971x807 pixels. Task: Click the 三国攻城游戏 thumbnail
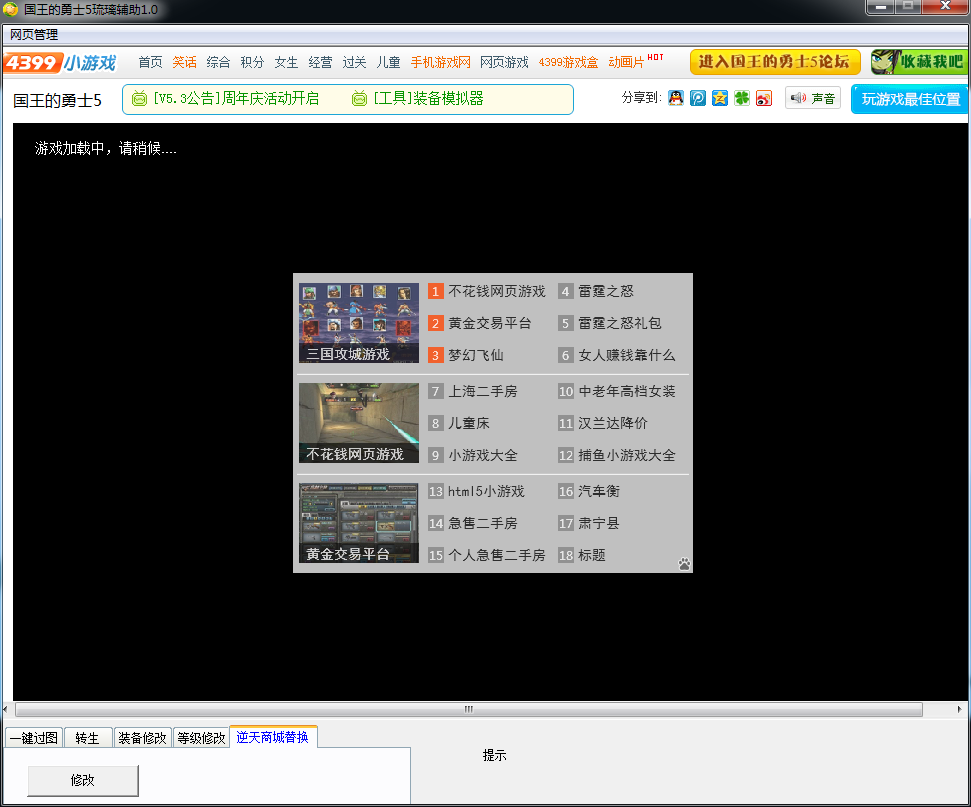pos(359,323)
